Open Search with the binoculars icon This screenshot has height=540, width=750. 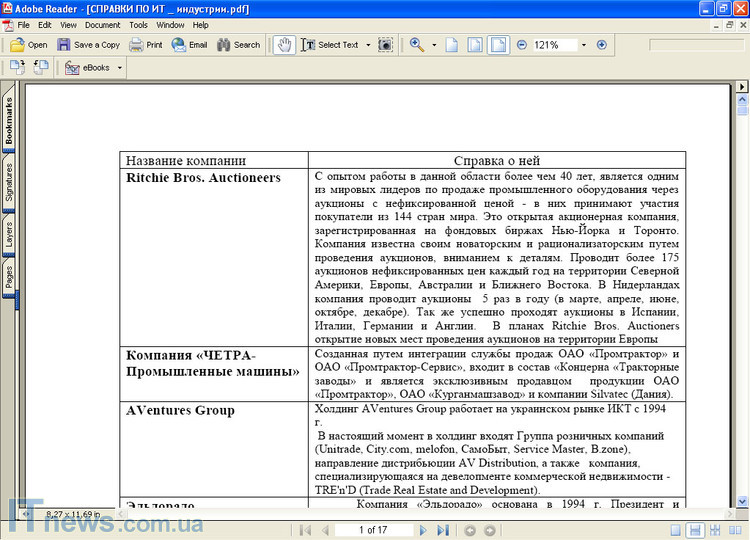coord(238,45)
